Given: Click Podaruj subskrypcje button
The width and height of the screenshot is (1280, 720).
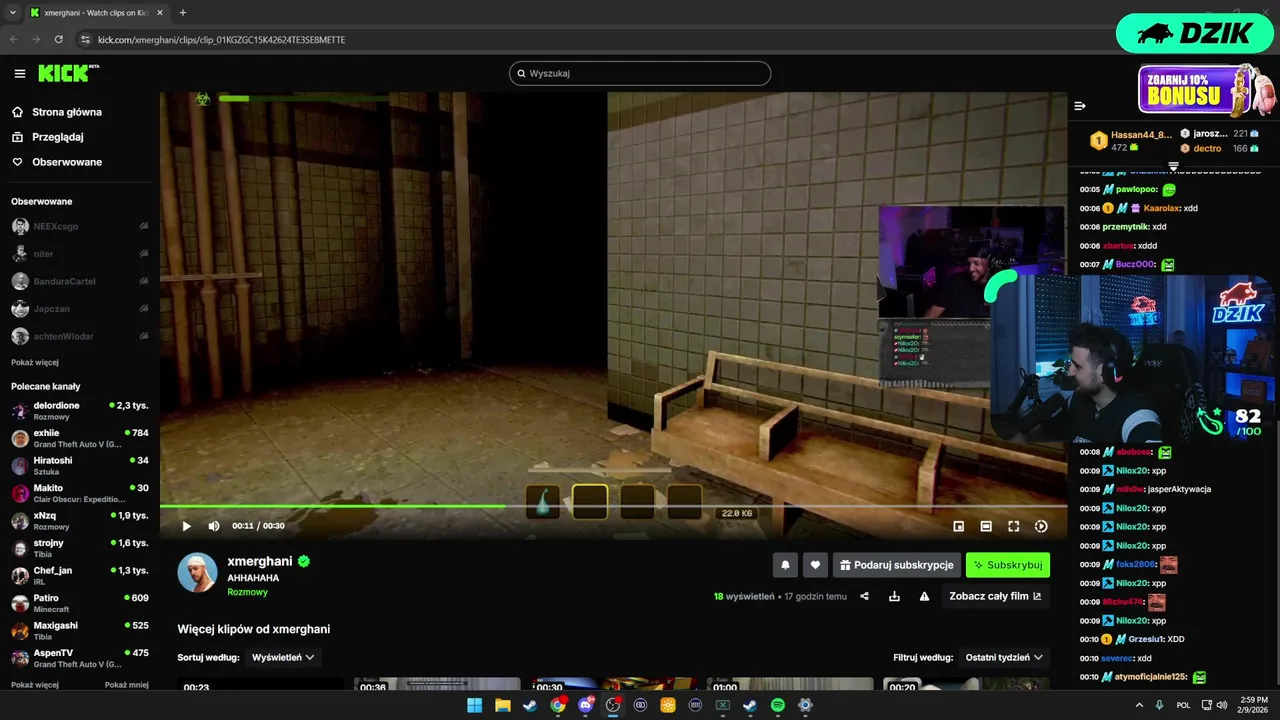Looking at the screenshot, I should tap(897, 565).
